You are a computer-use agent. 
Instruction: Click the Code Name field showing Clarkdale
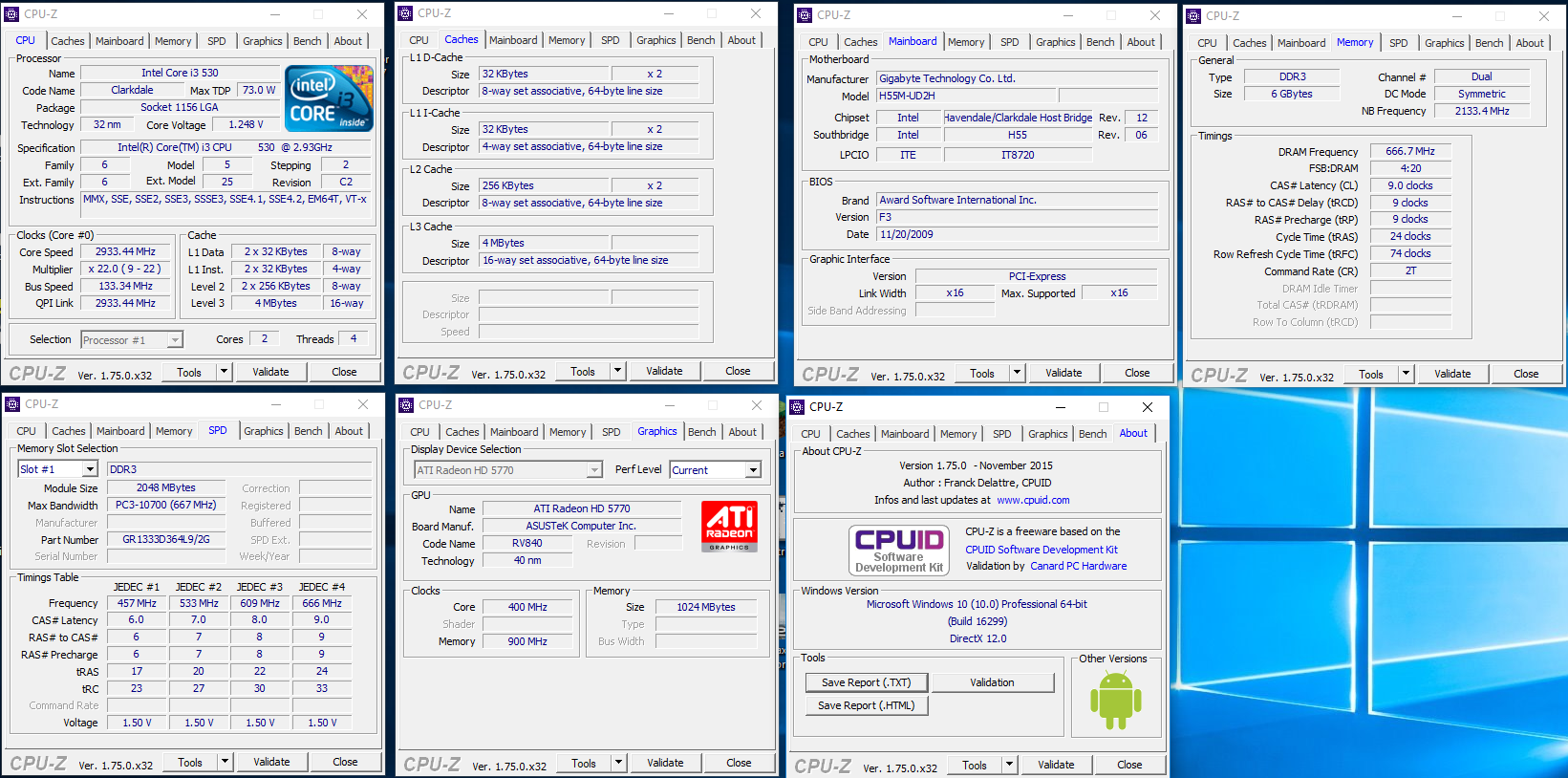click(x=132, y=90)
